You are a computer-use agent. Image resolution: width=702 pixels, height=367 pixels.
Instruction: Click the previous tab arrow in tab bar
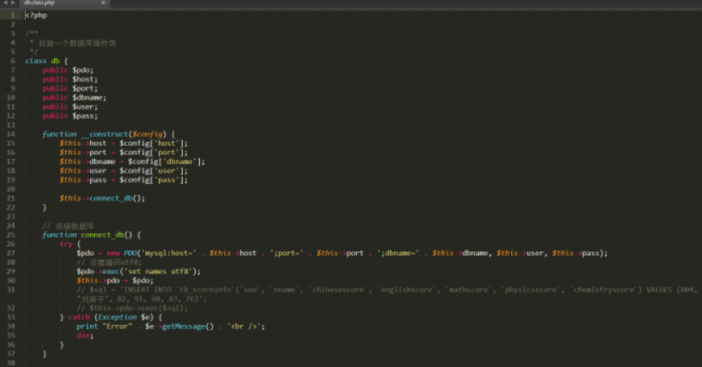5,3
